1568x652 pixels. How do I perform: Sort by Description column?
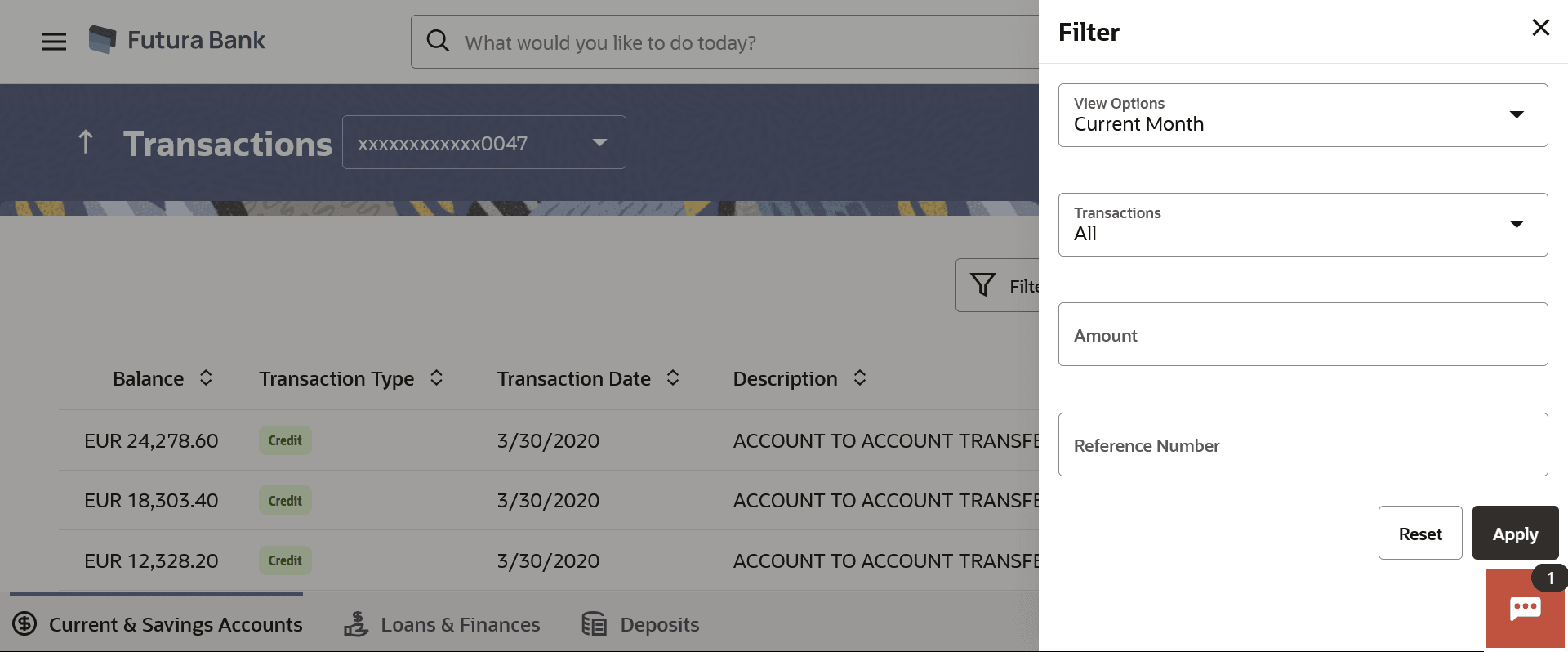coord(860,377)
